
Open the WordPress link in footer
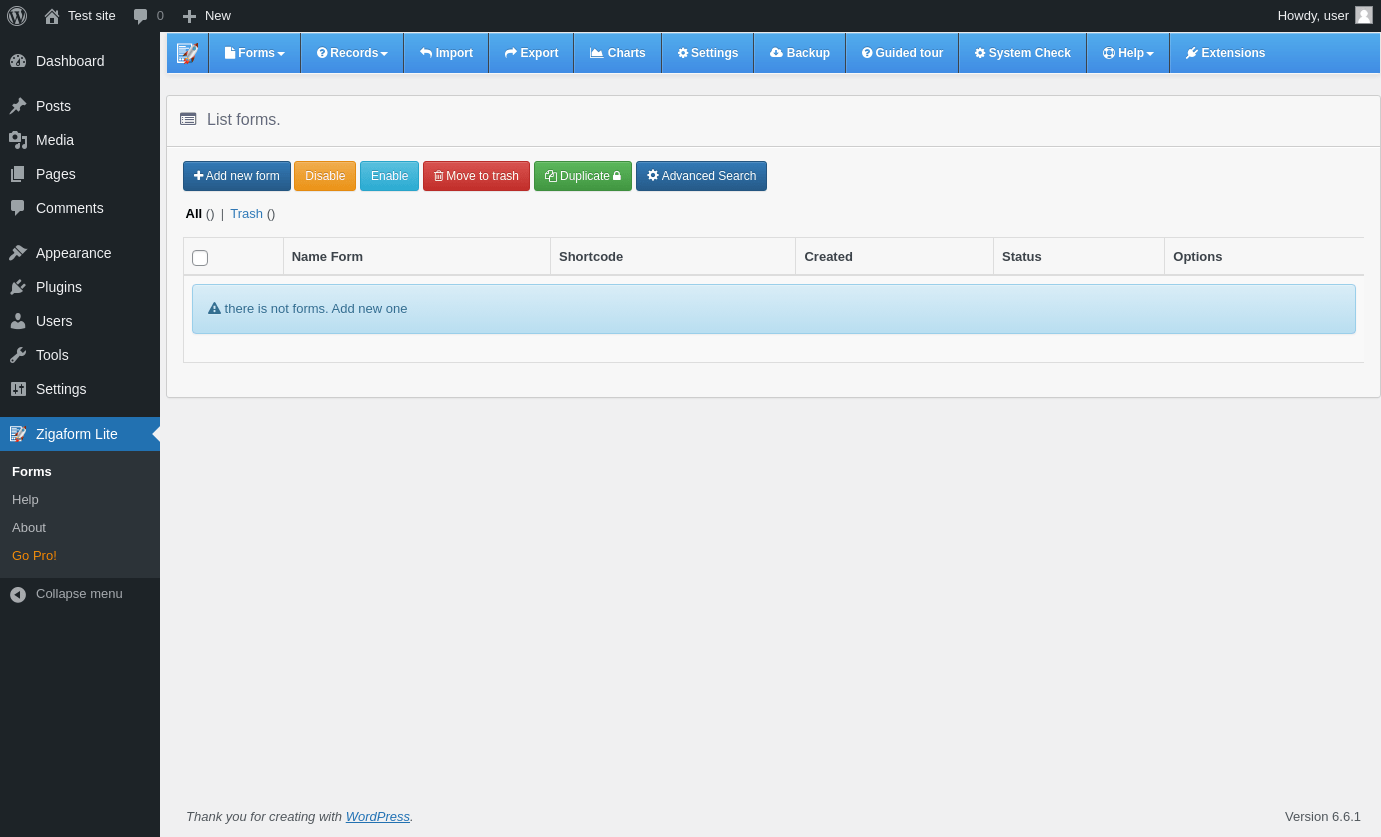[x=378, y=816]
